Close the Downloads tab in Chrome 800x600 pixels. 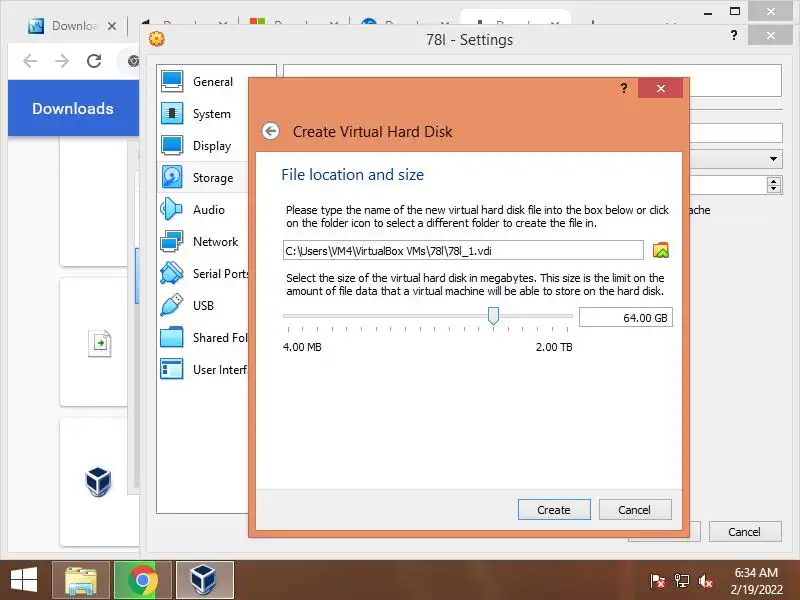coord(112,26)
